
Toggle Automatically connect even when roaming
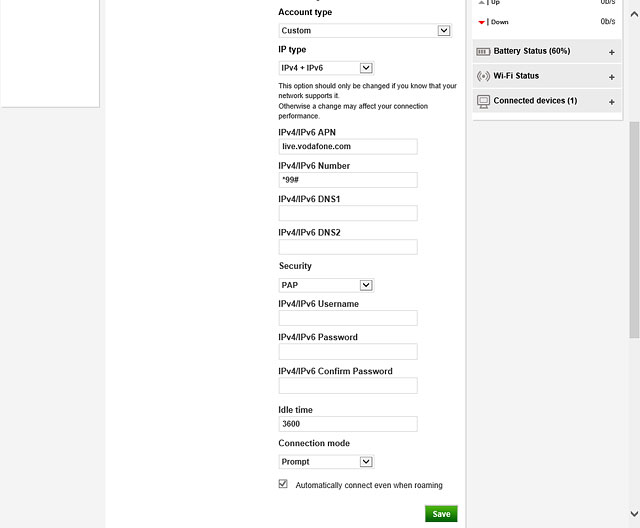[283, 484]
